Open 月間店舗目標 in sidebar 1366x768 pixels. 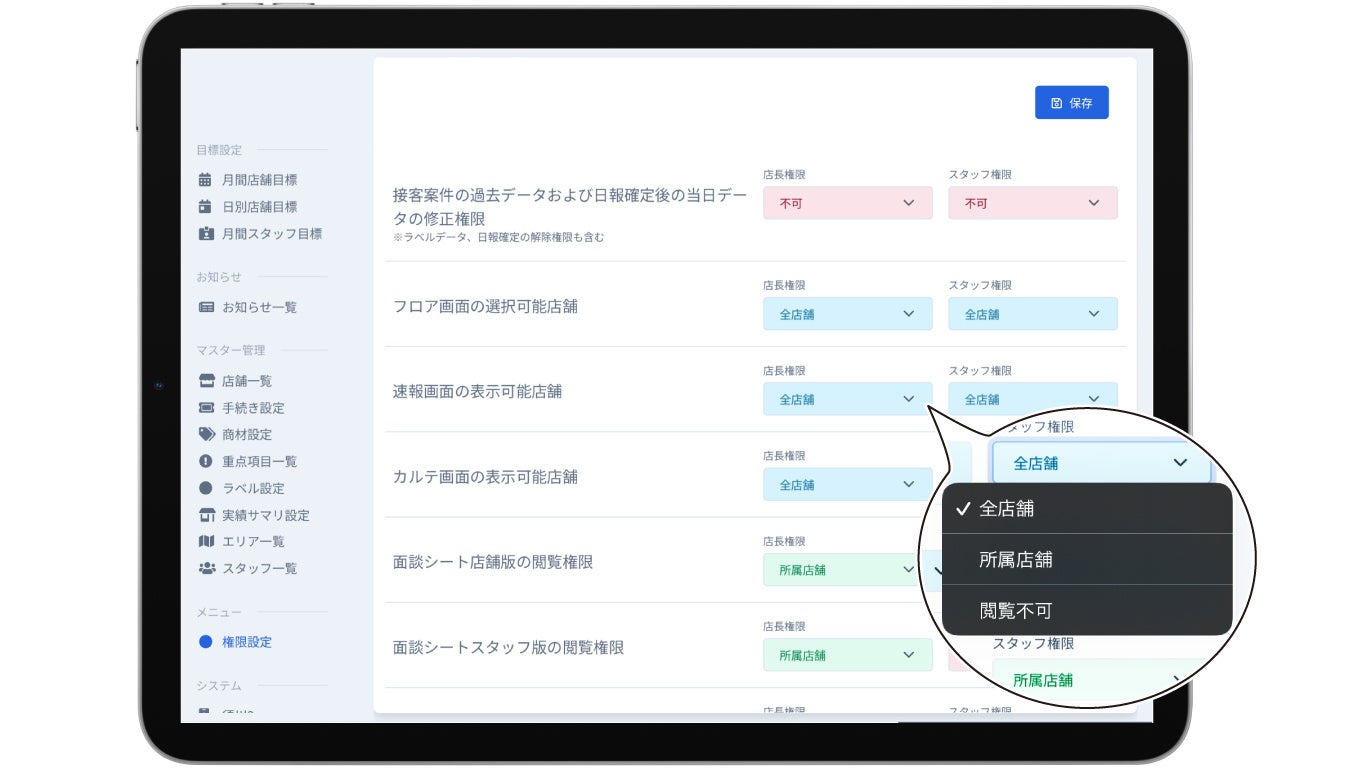point(260,180)
